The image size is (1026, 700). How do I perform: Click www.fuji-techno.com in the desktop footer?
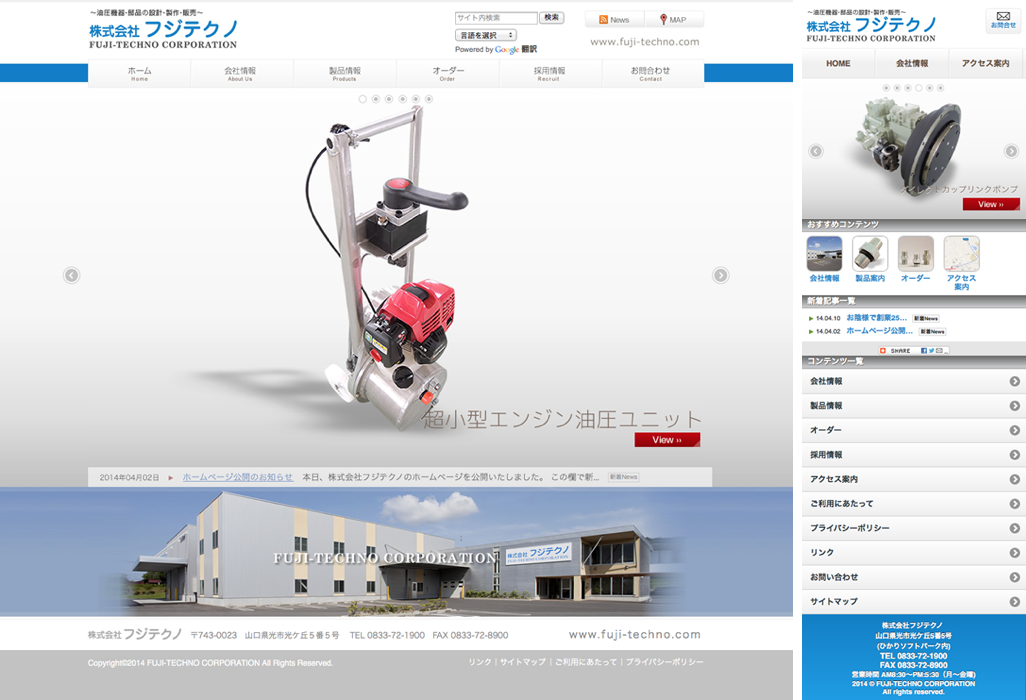(x=634, y=635)
